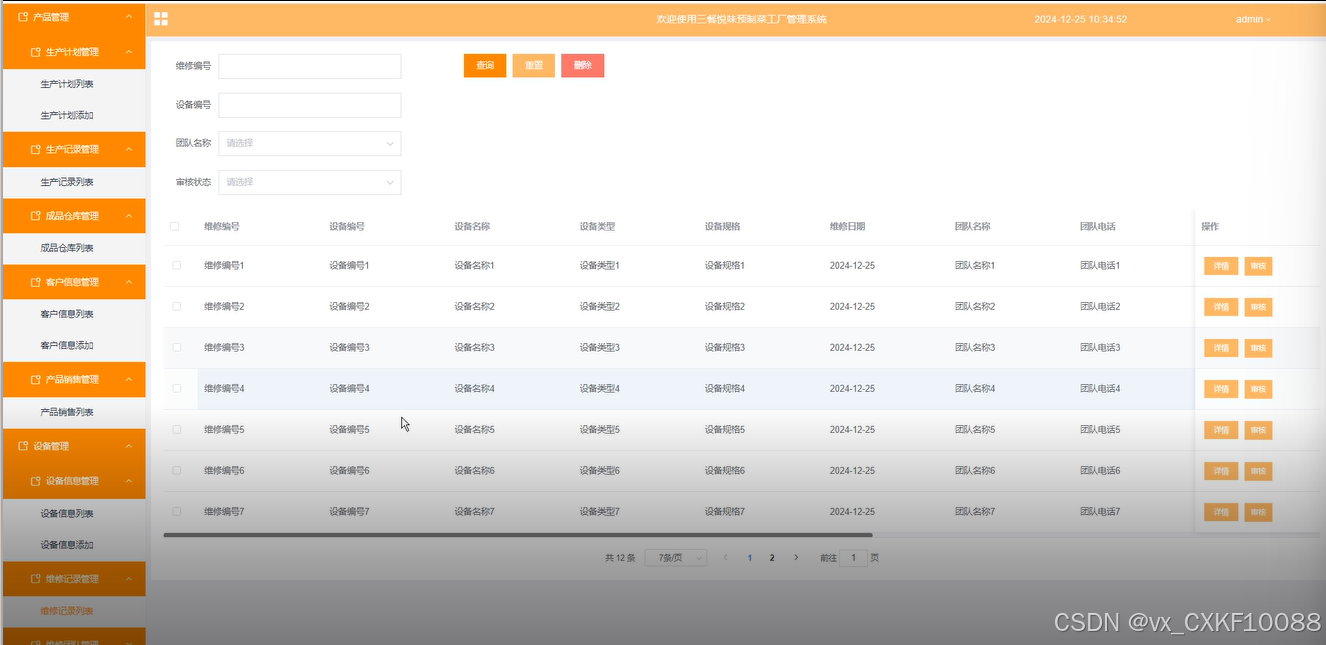
Task: Collapse the 设备管理 section chevron
Action: point(128,446)
